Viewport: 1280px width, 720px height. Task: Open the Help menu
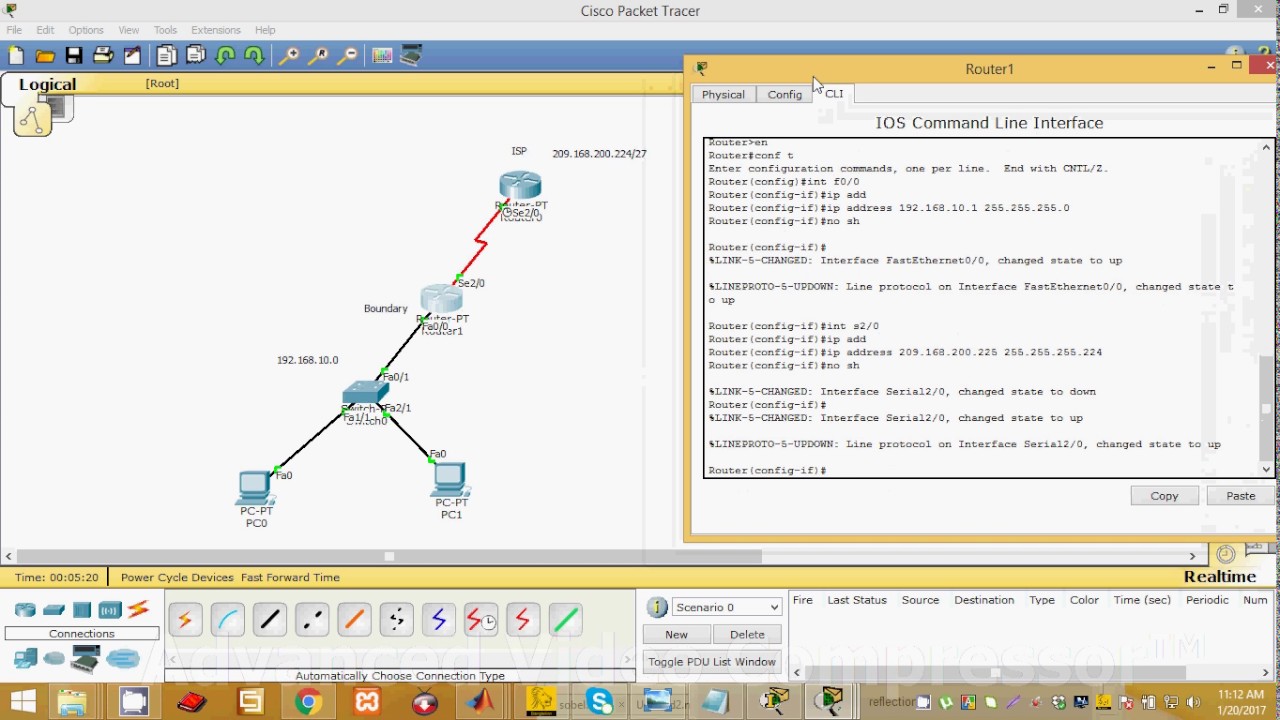pyautogui.click(x=265, y=30)
